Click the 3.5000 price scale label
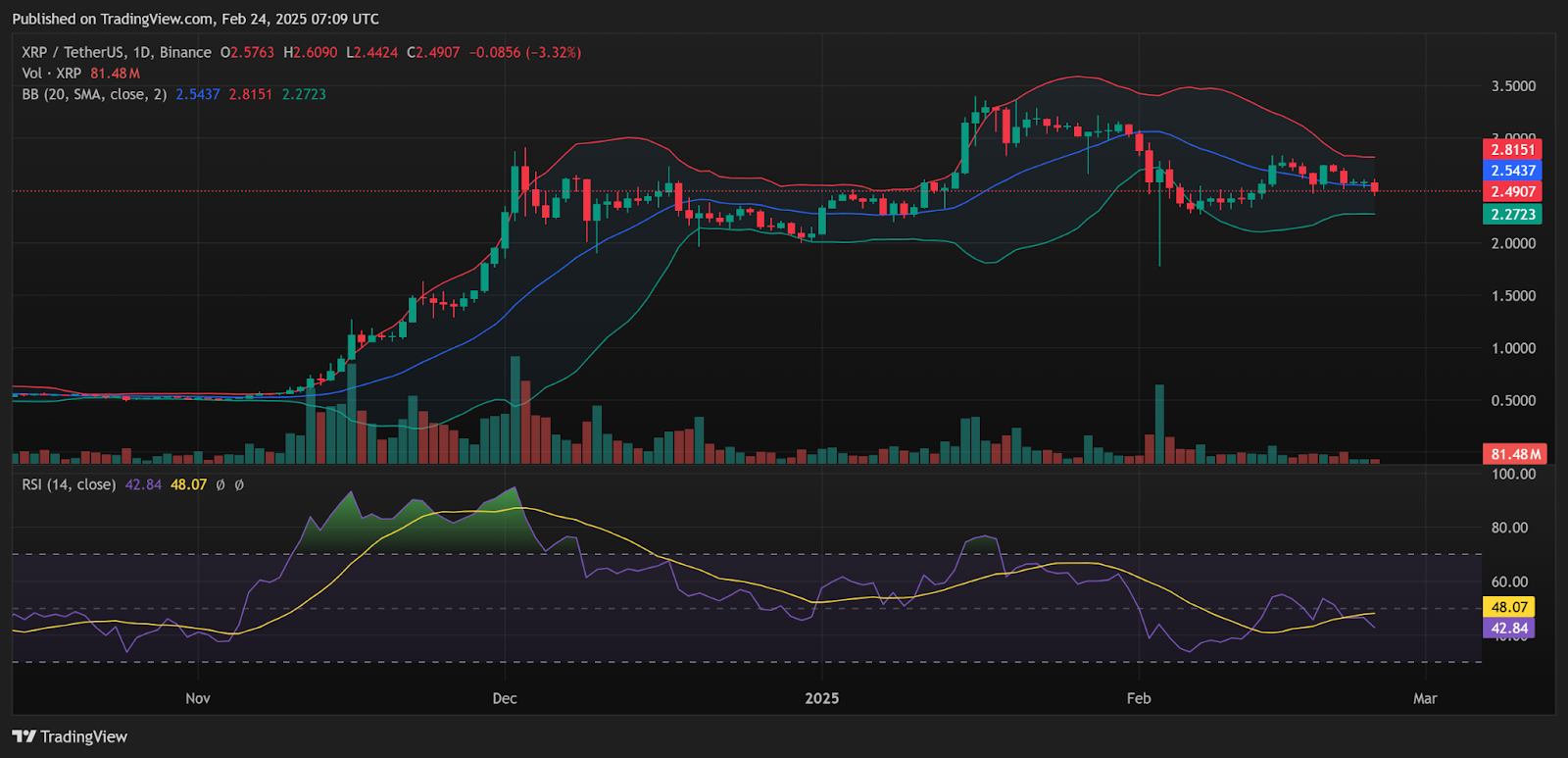Viewport: 1568px width, 758px height. point(1513,86)
